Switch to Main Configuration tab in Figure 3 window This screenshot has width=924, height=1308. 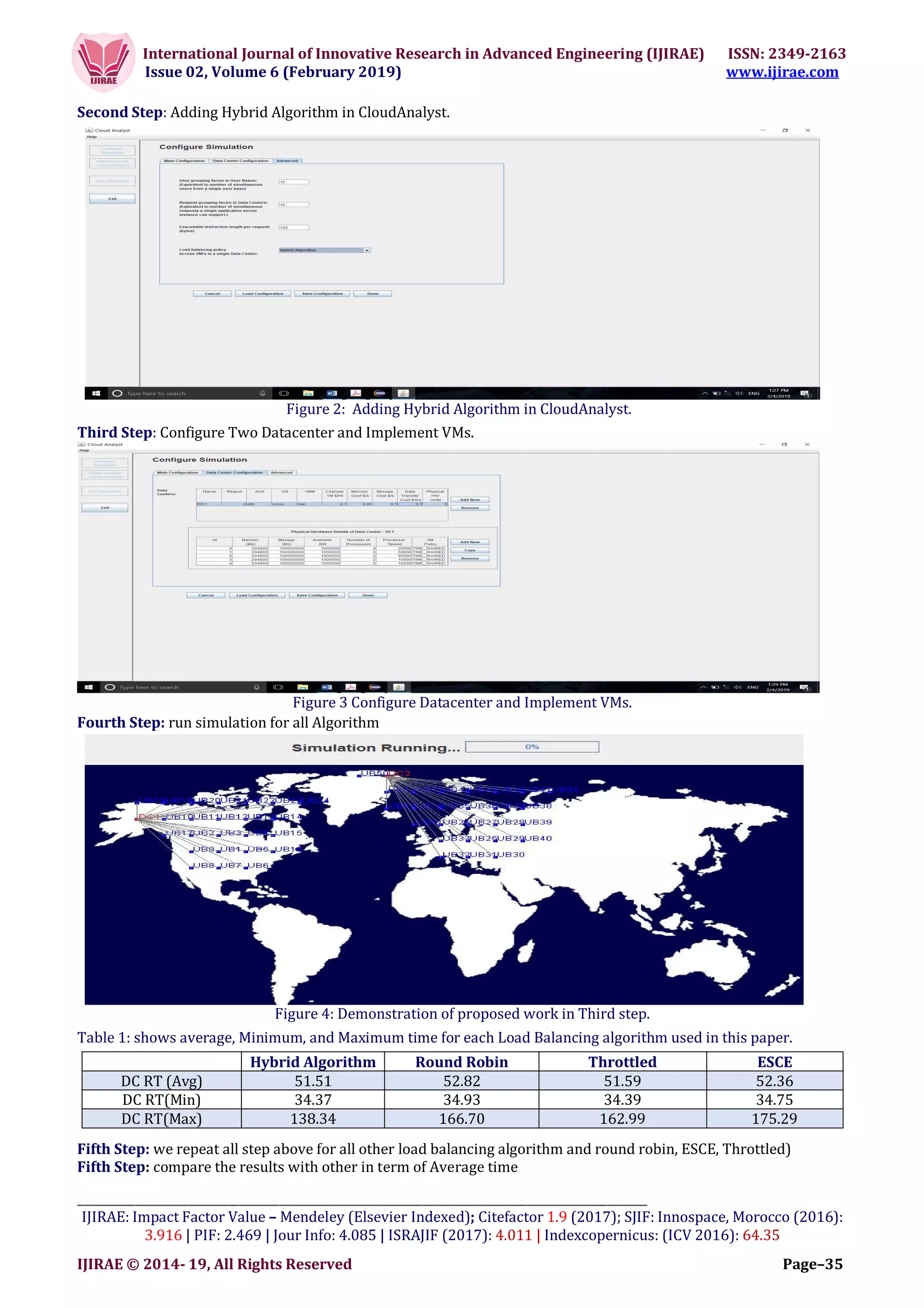177,472
